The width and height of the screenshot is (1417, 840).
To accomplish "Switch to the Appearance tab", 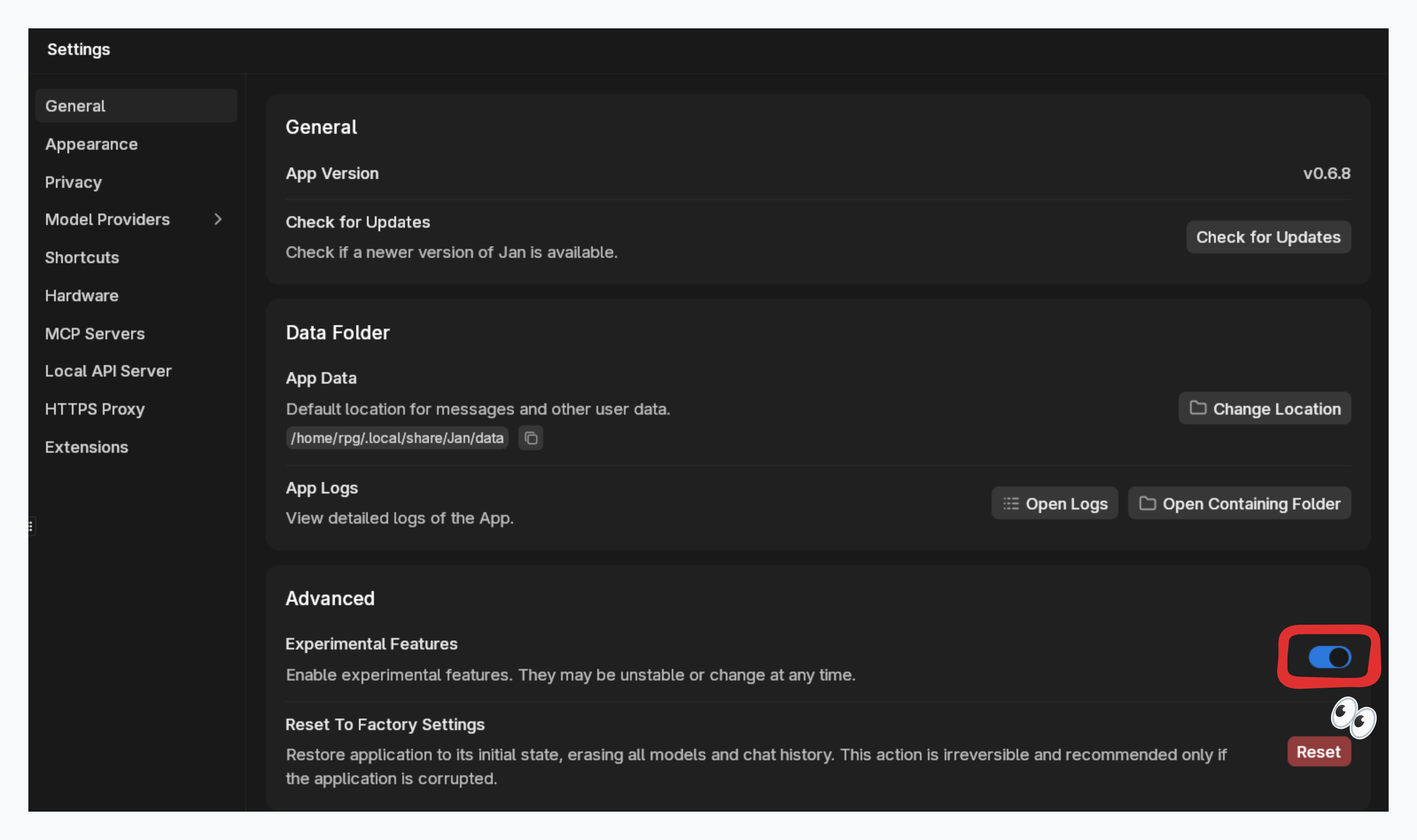I will tap(90, 144).
